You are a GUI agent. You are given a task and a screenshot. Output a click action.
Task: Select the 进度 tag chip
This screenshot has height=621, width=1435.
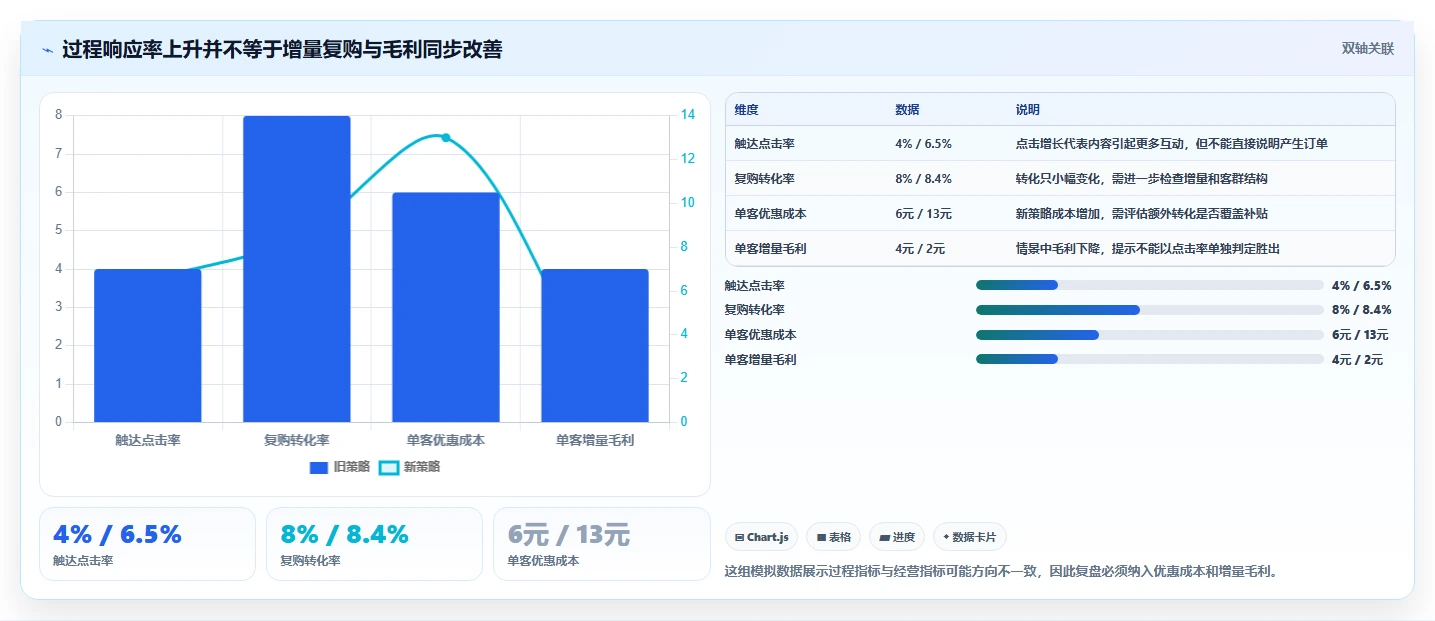tap(897, 537)
